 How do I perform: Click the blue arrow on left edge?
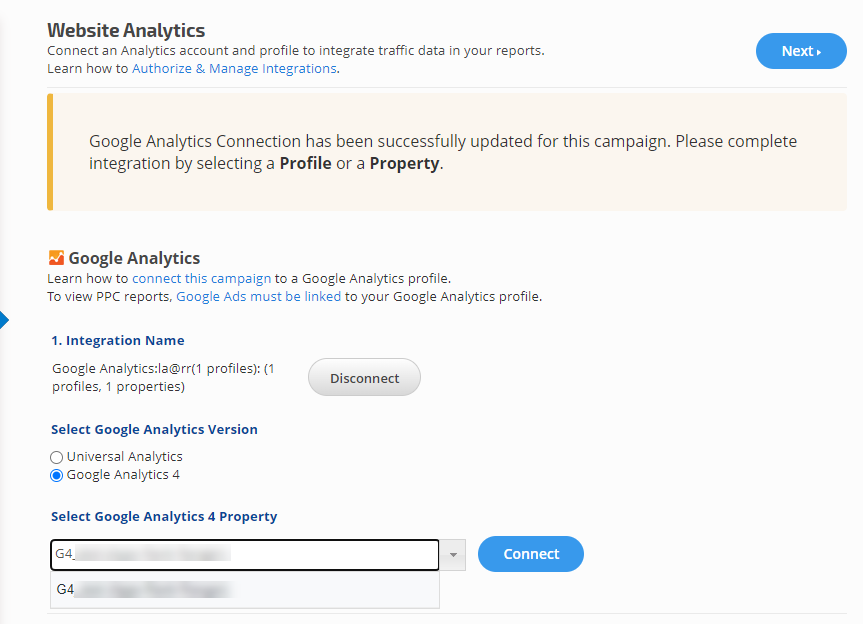coord(4,321)
